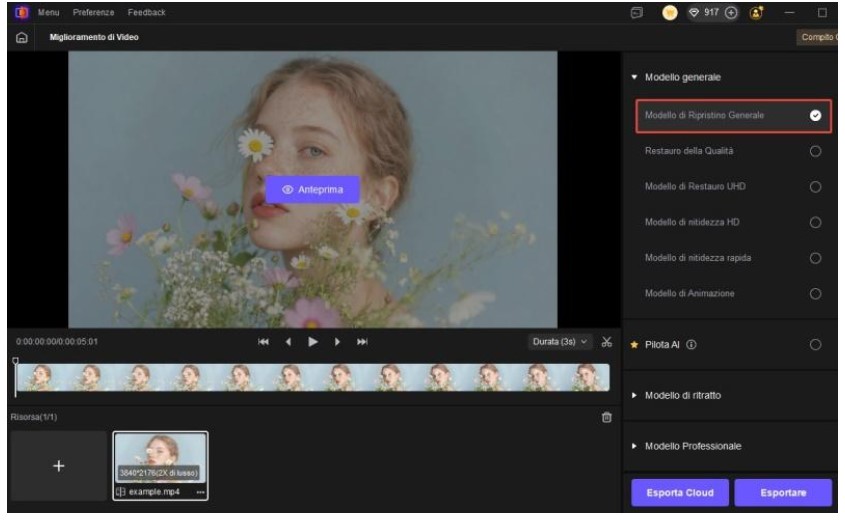Click the timeline filmstrip
This screenshot has height=520, width=845.
pyautogui.click(x=313, y=377)
